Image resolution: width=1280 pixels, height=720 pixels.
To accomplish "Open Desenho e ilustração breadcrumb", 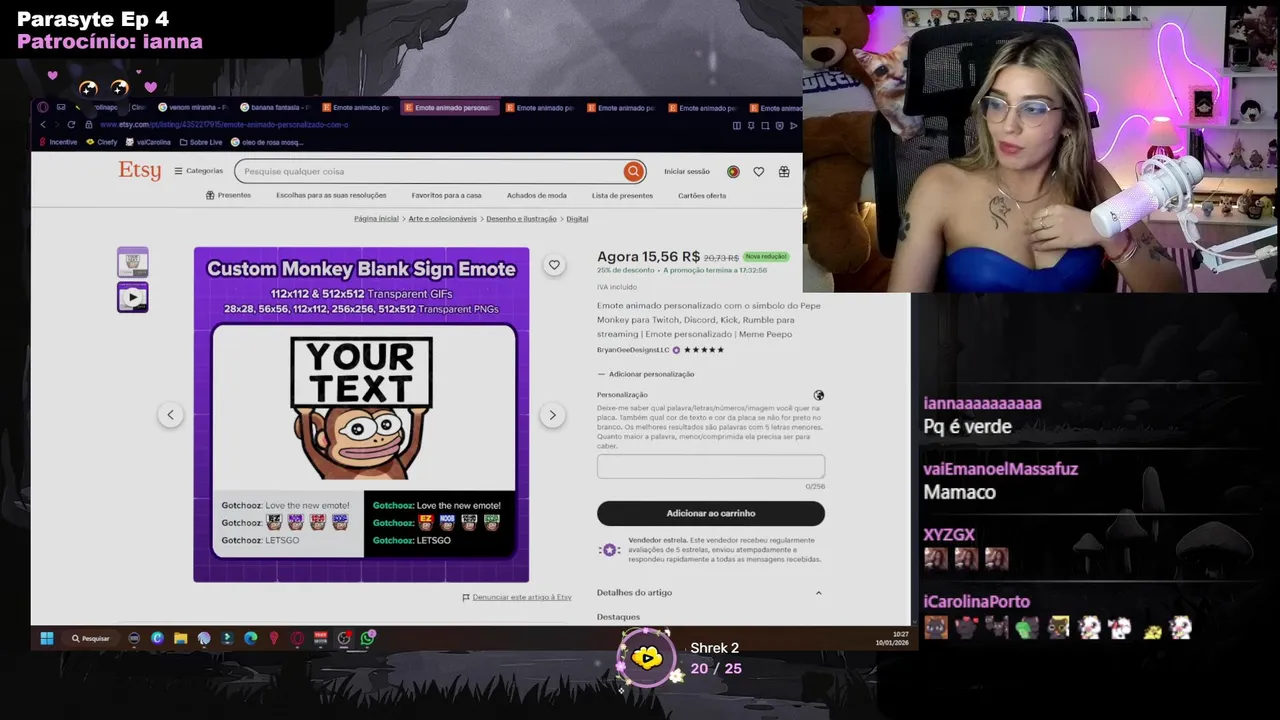I will click(521, 218).
